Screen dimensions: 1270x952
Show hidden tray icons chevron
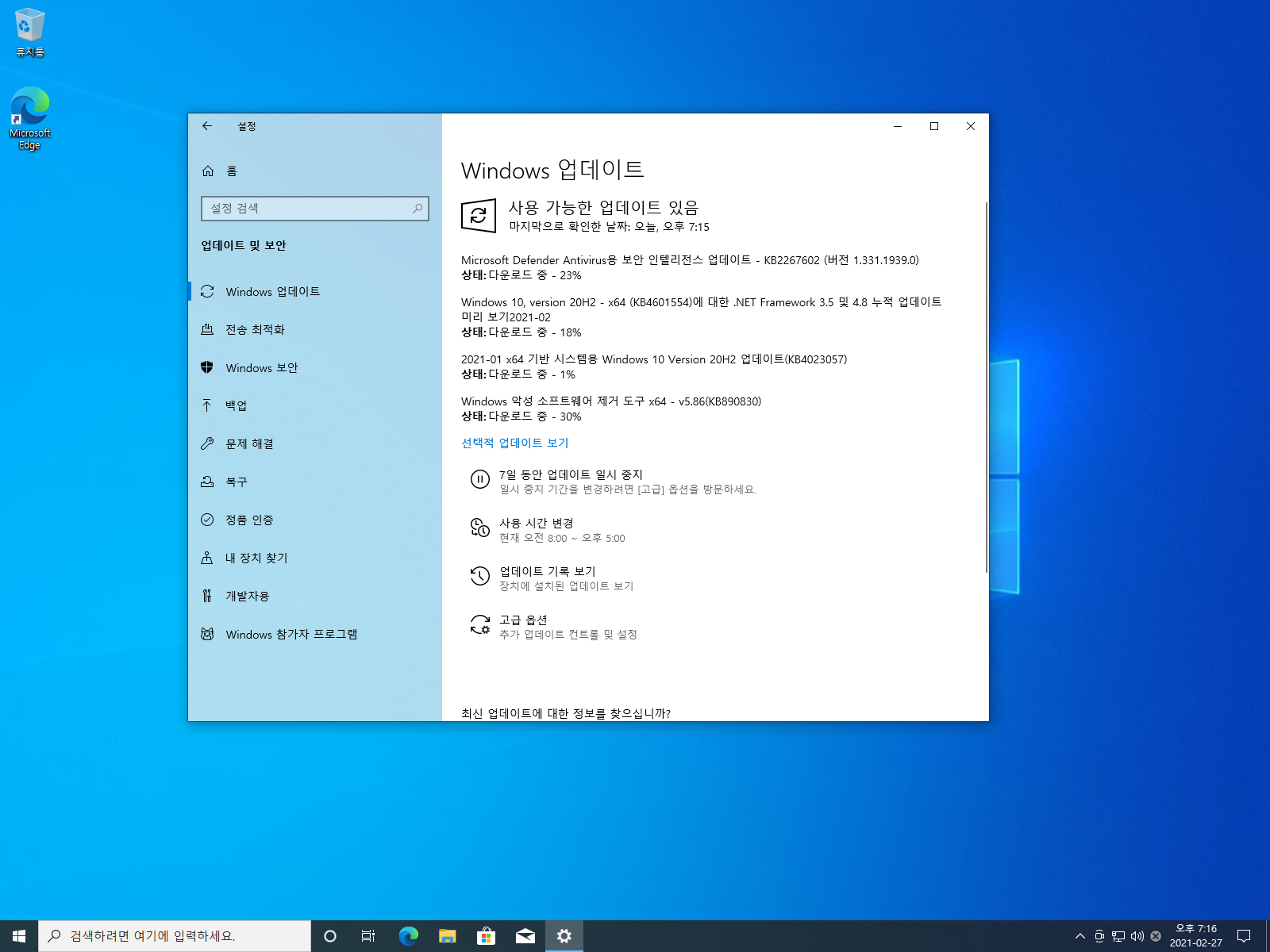tap(1080, 936)
